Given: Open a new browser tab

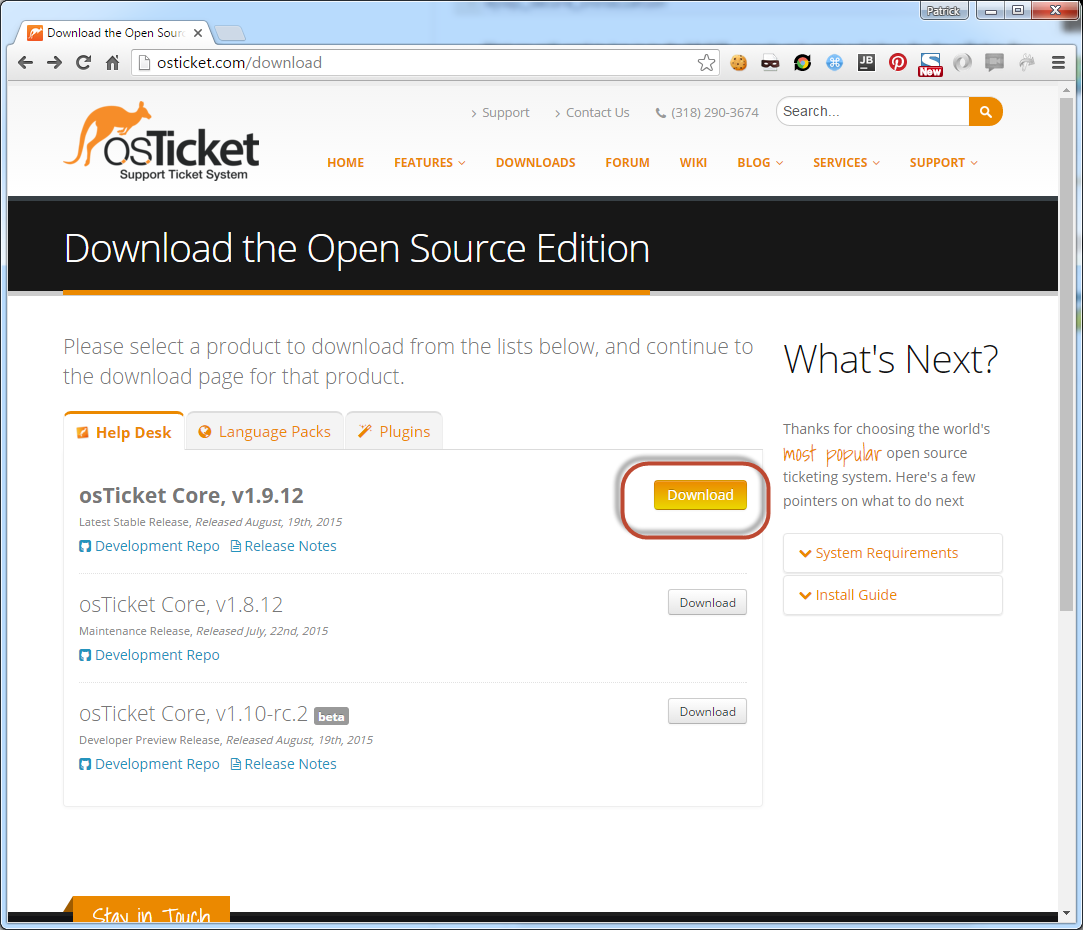Looking at the screenshot, I should (229, 32).
